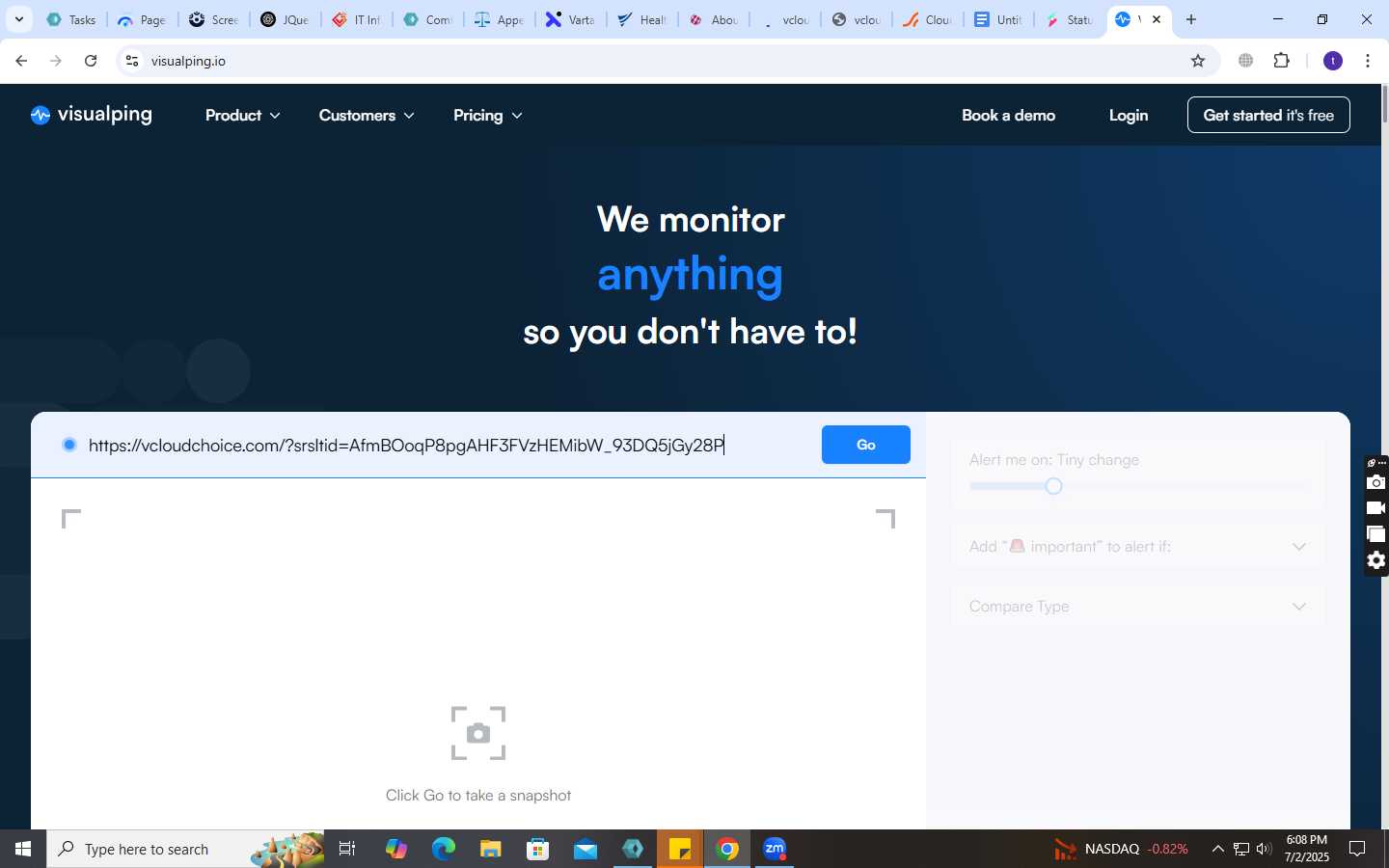Show hidden system tray icons
The height and width of the screenshot is (868, 1389).
tap(1217, 849)
